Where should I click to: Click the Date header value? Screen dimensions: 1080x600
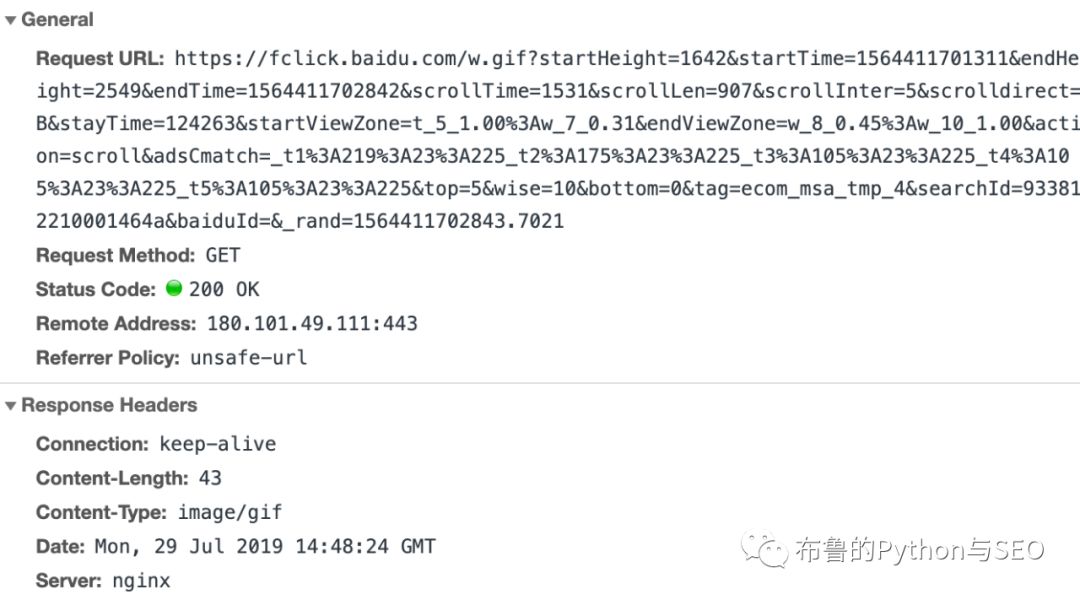click(x=265, y=546)
